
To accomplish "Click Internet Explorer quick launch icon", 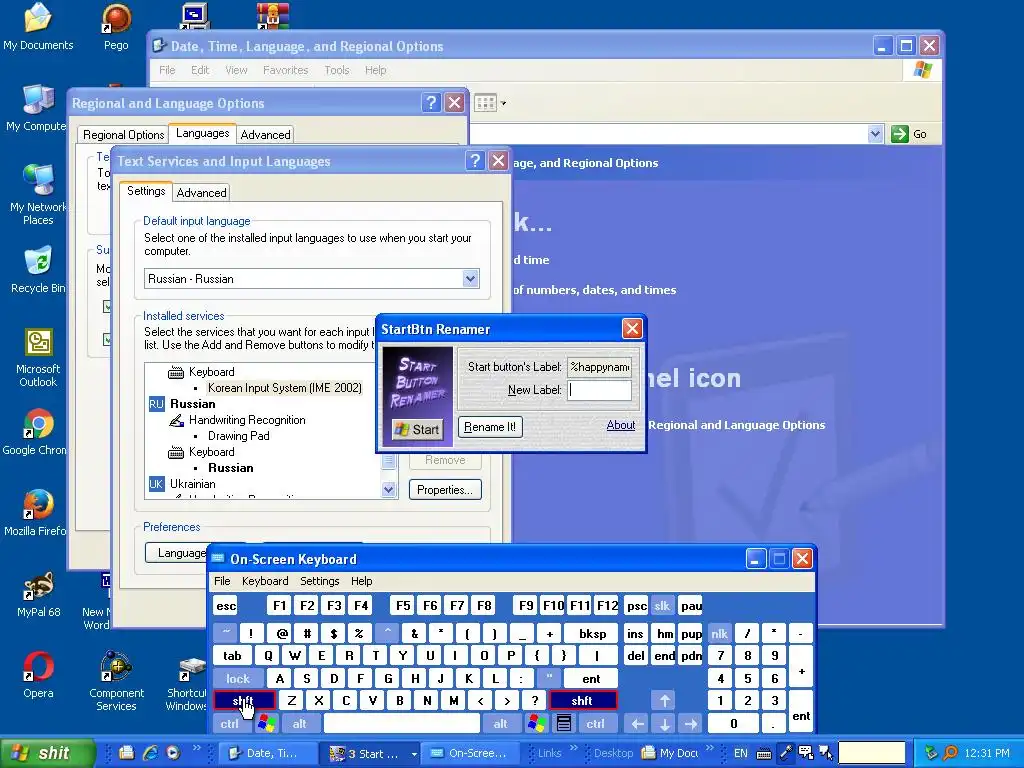I will tap(150, 753).
